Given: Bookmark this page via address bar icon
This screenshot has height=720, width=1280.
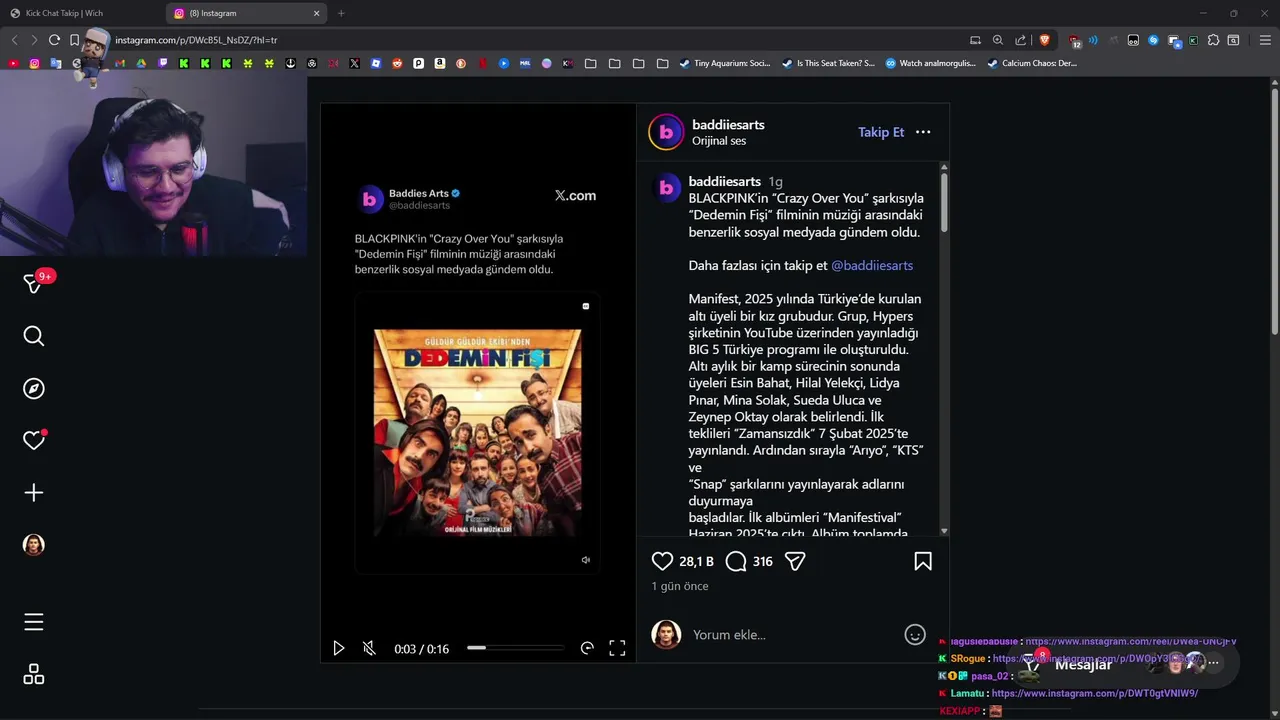Looking at the screenshot, I should [x=74, y=40].
